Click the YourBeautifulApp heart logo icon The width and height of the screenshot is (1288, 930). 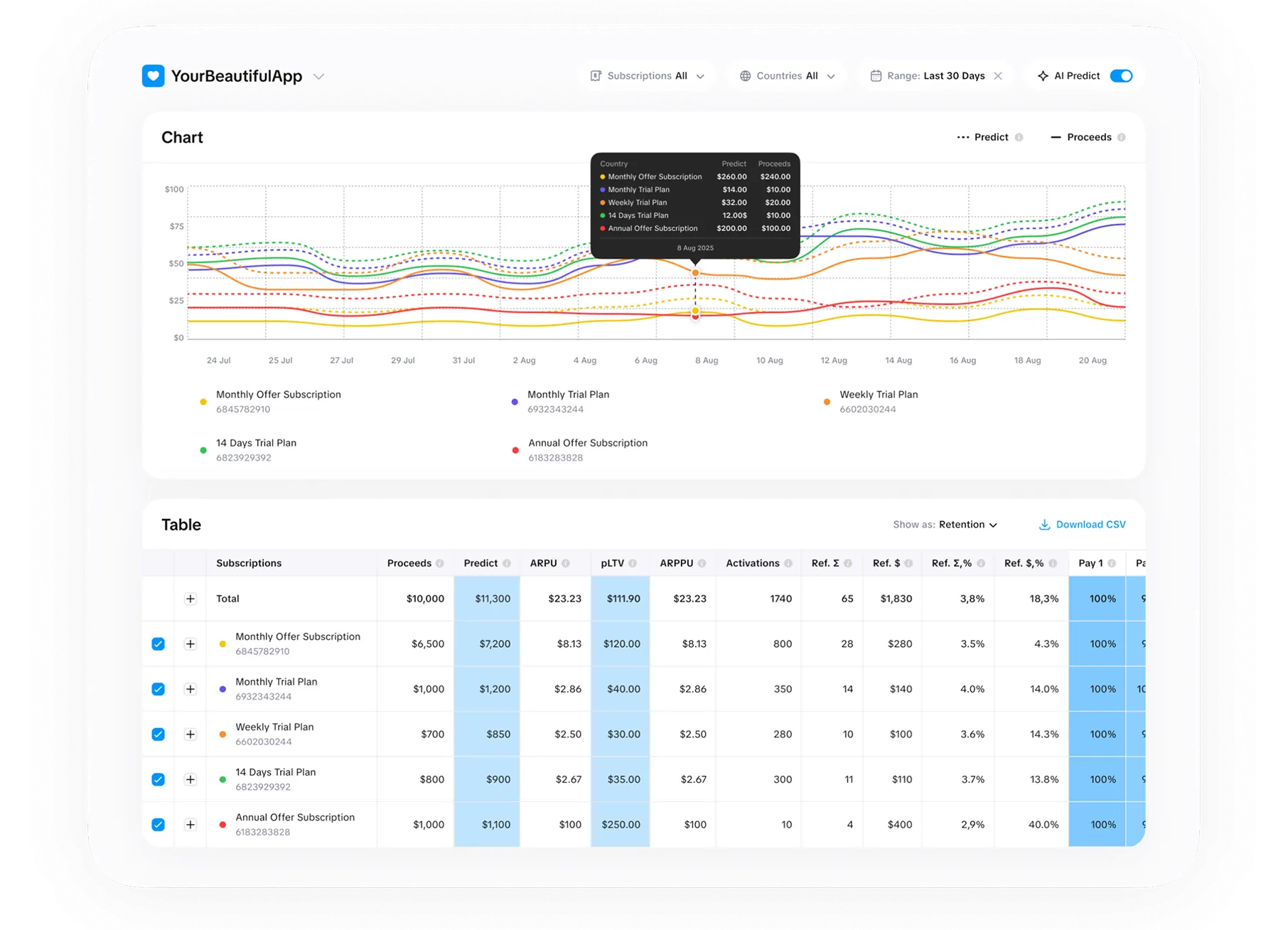tap(153, 75)
